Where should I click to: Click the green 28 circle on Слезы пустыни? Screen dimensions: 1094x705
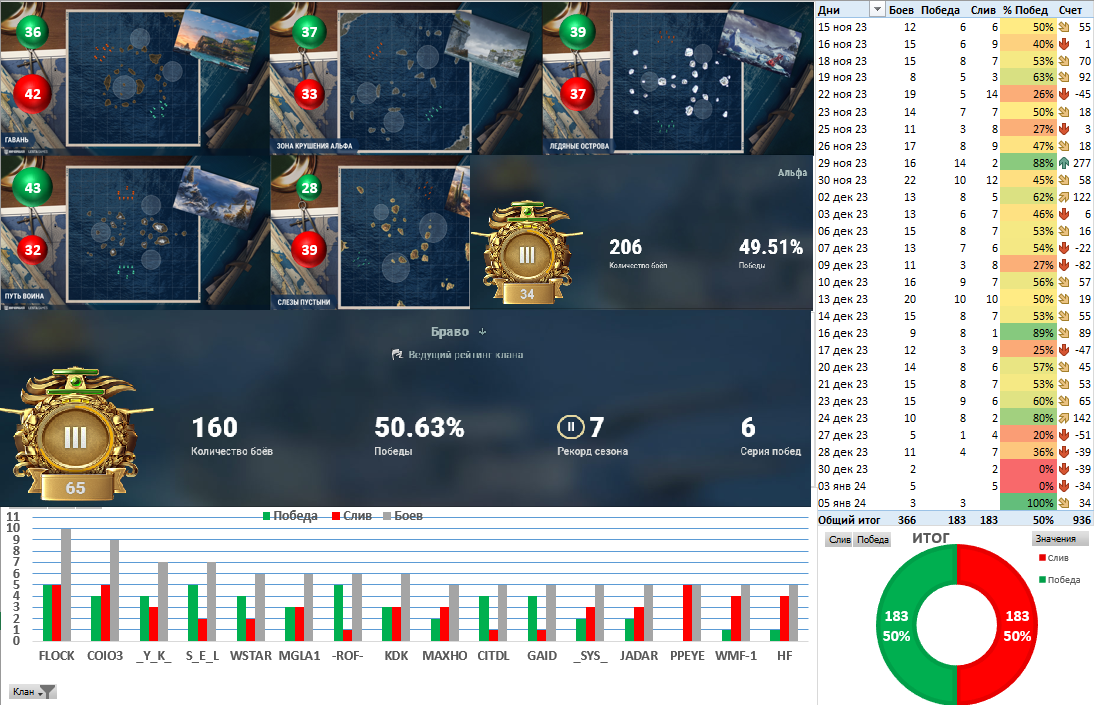tap(309, 188)
